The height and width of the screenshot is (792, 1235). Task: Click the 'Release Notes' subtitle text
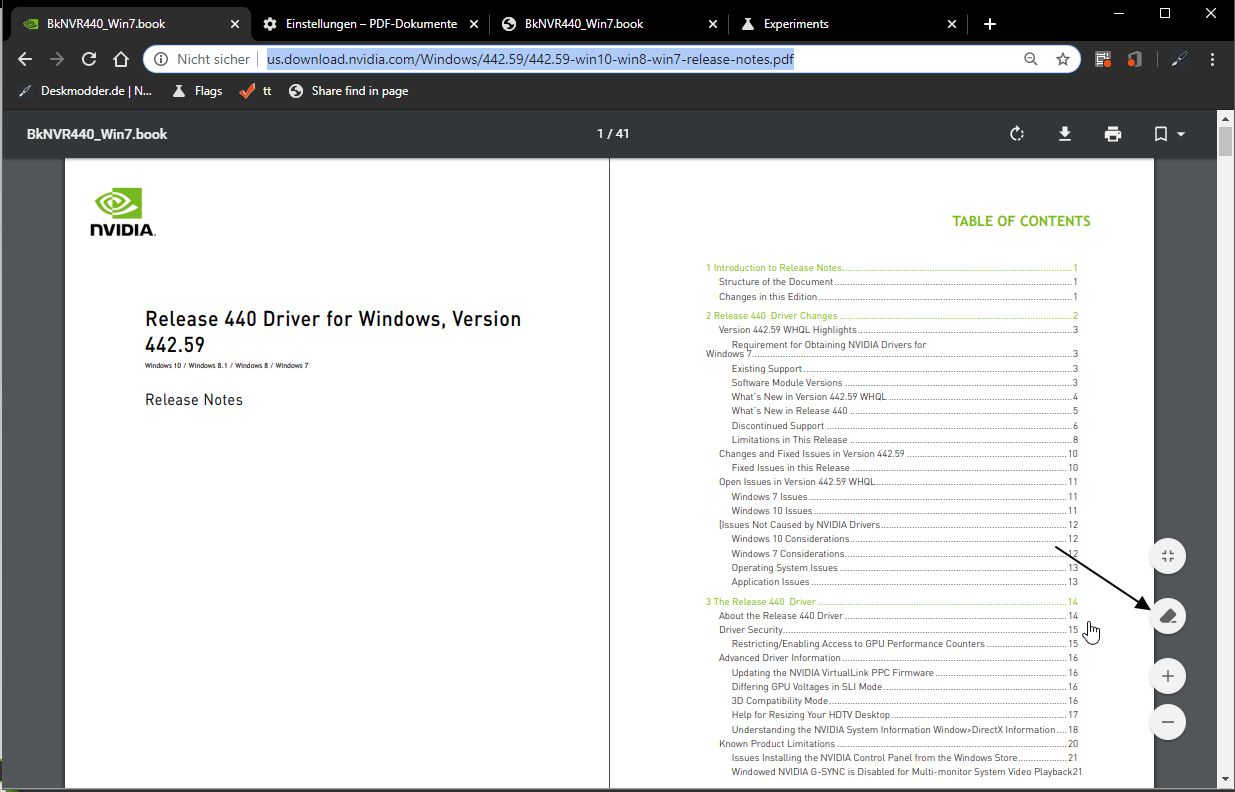pyautogui.click(x=194, y=400)
